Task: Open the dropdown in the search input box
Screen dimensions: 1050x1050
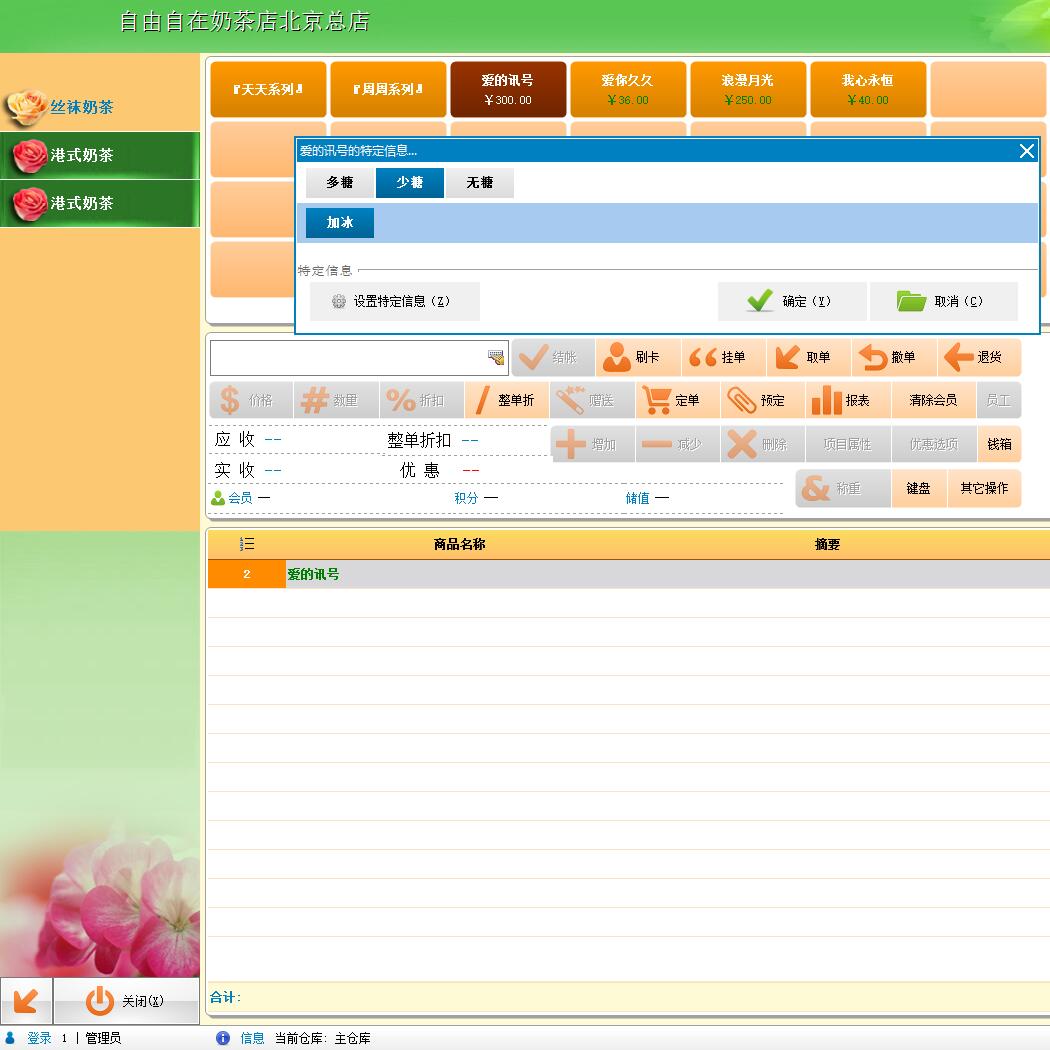Action: coord(496,358)
